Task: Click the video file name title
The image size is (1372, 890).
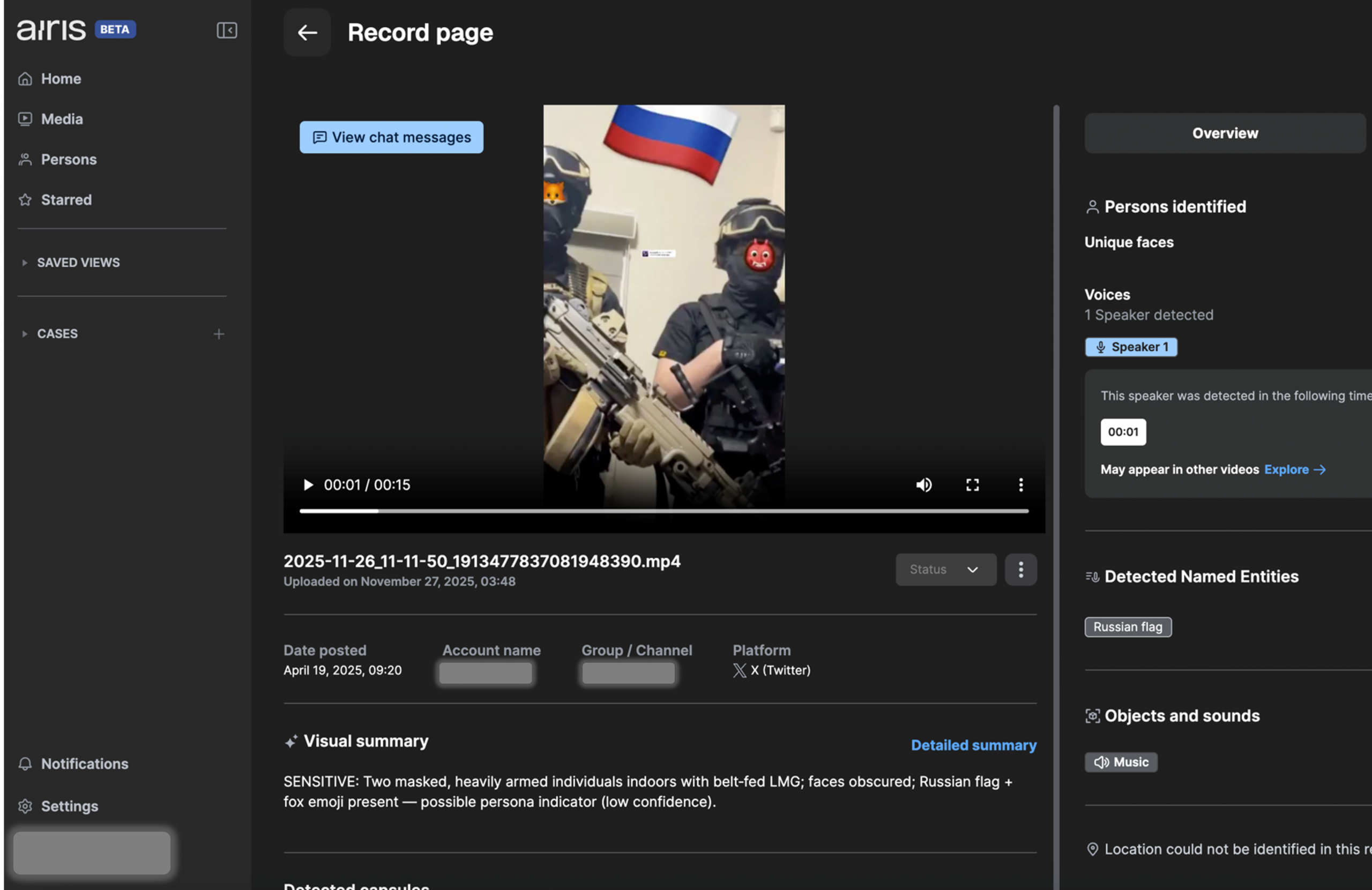Action: [482, 561]
